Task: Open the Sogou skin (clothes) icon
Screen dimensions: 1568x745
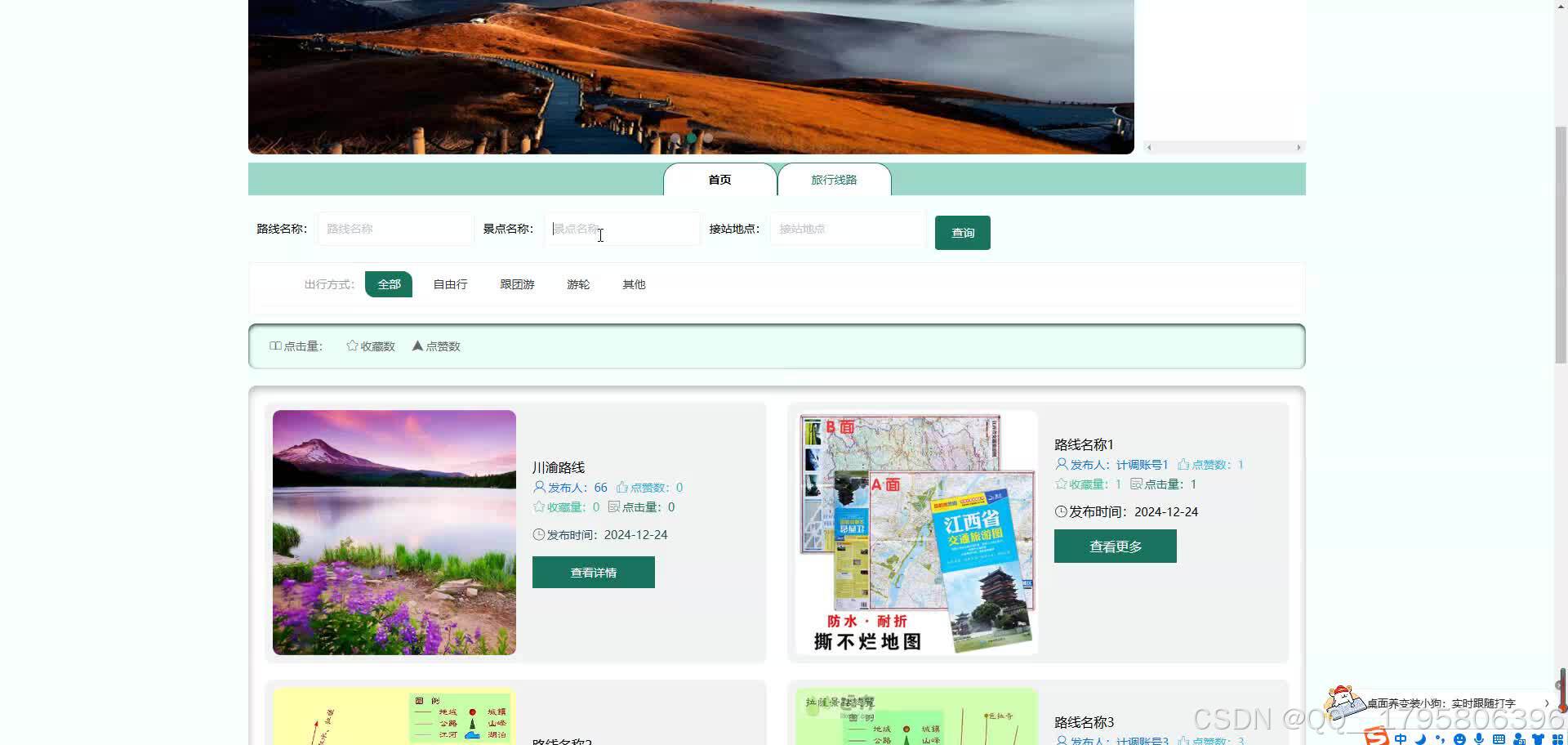Action: [x=1539, y=738]
